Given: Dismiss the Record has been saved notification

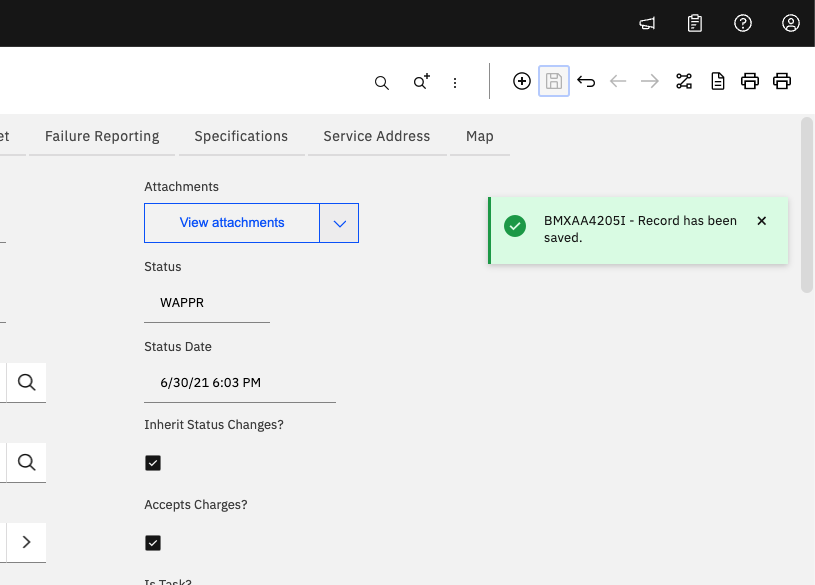Looking at the screenshot, I should click(762, 221).
